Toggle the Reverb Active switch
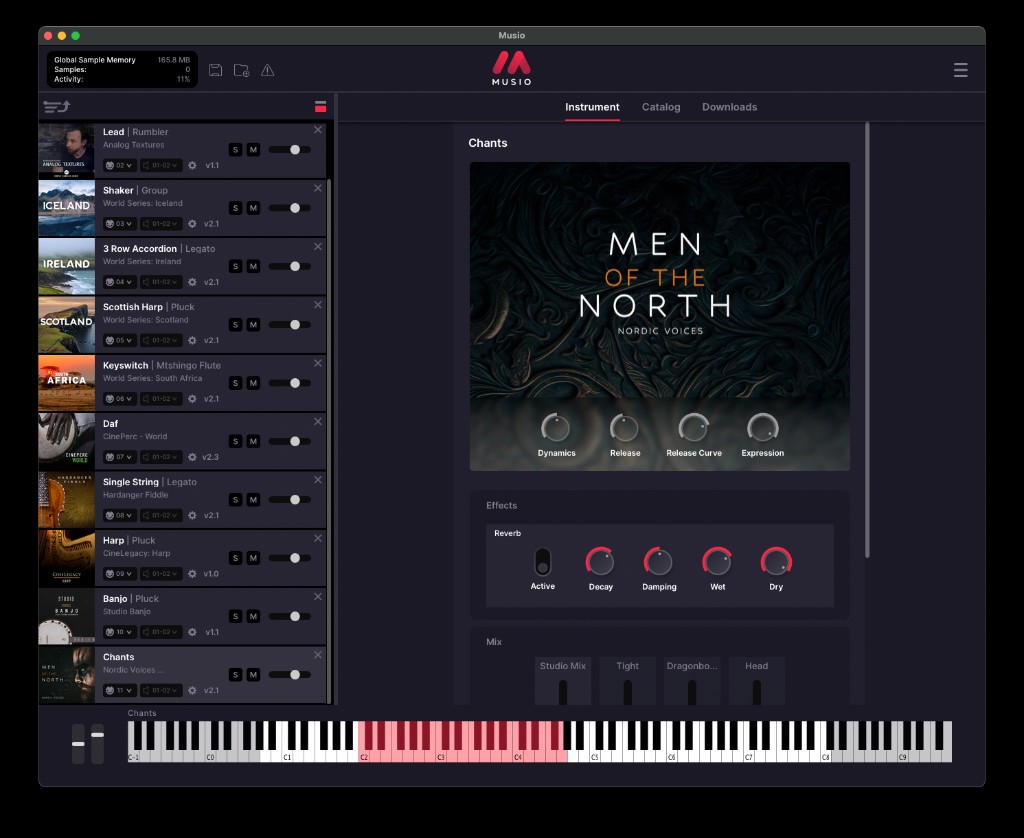1024x838 pixels. [543, 562]
